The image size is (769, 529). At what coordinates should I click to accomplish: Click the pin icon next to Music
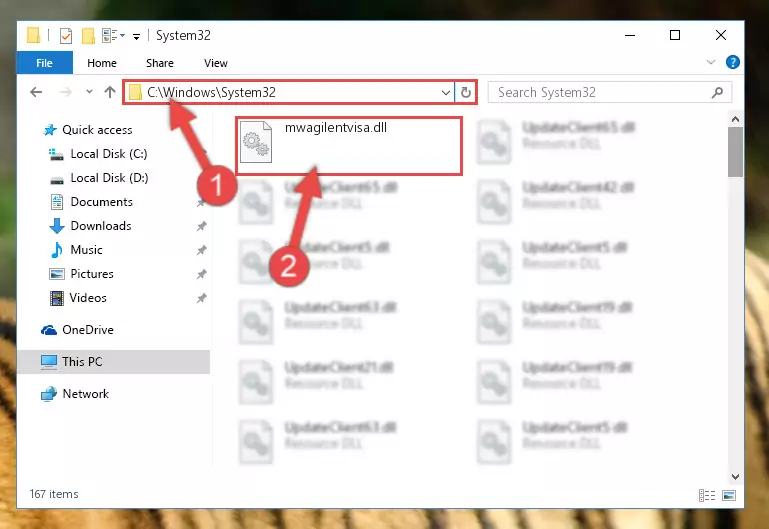(x=201, y=250)
